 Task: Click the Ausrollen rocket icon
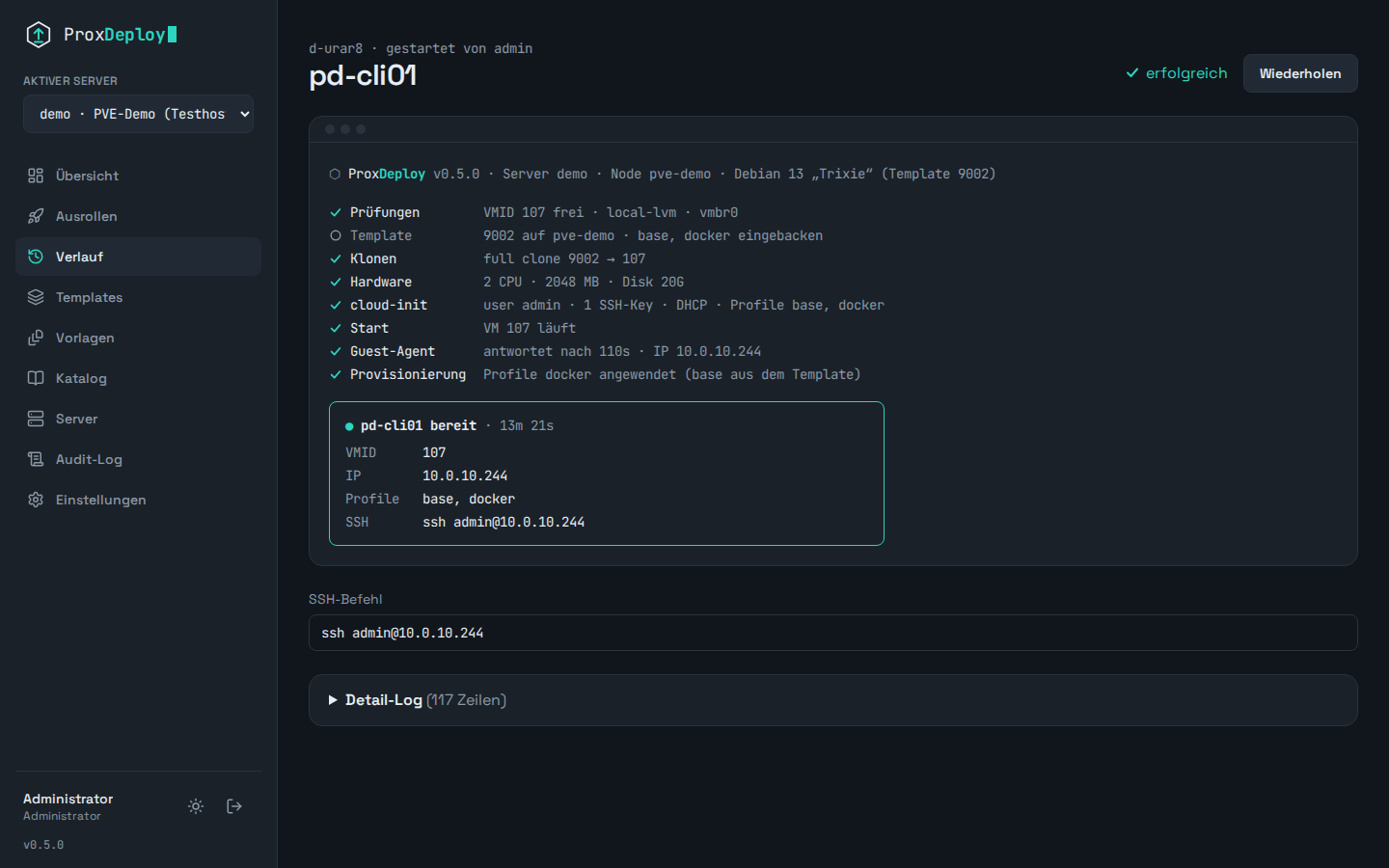[x=36, y=216]
